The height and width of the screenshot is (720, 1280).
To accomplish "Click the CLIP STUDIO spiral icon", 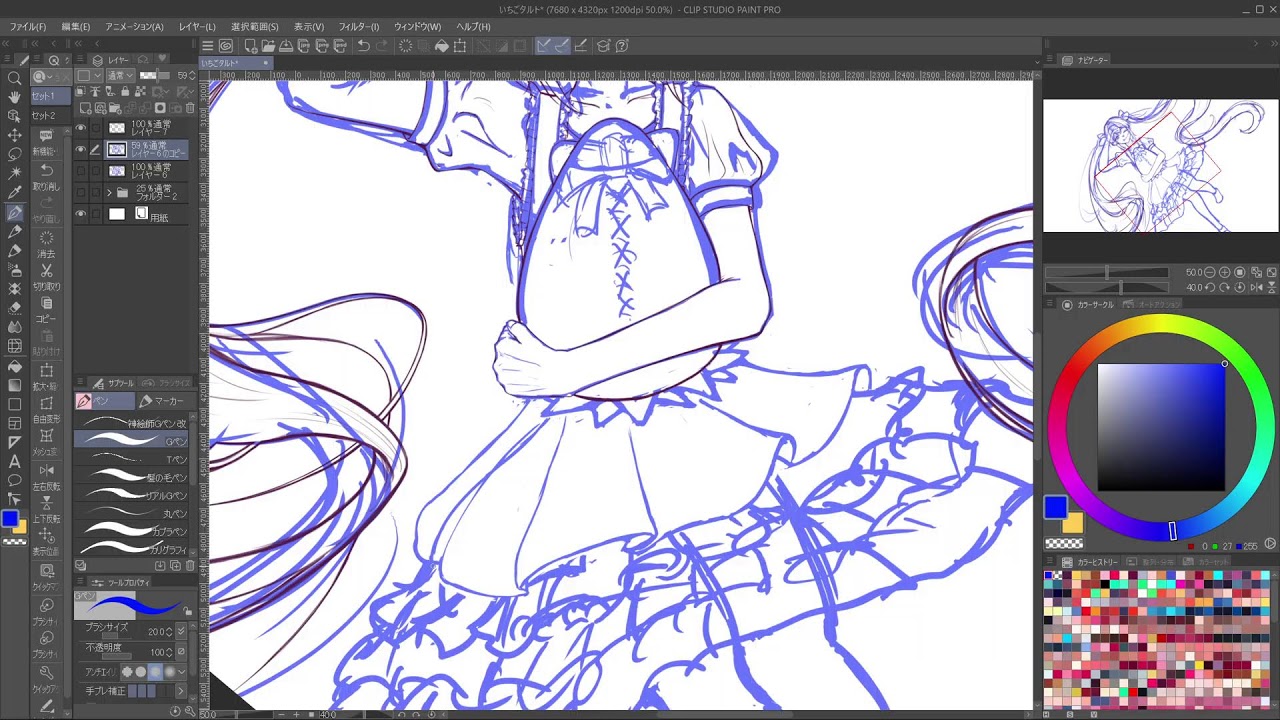I will pos(226,46).
